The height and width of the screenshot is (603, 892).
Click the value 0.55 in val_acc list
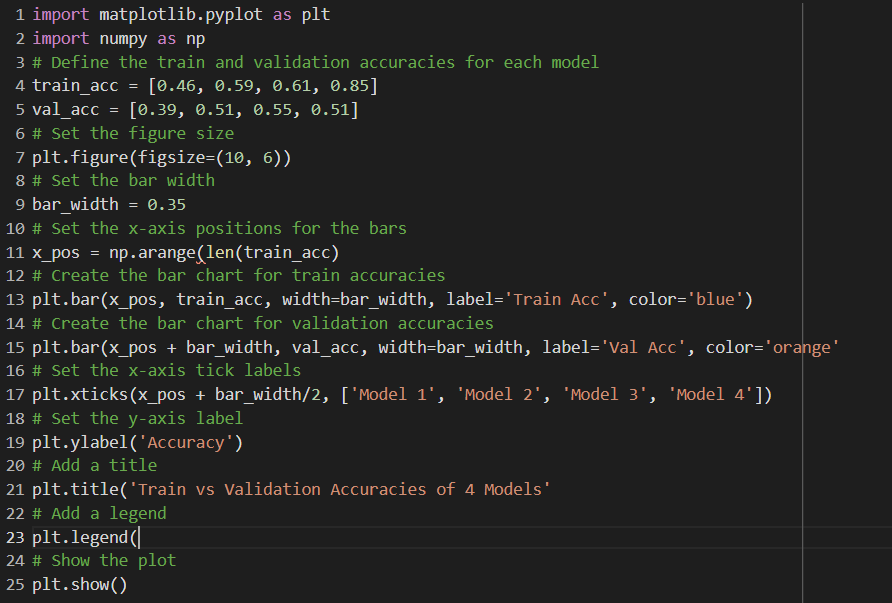272,109
